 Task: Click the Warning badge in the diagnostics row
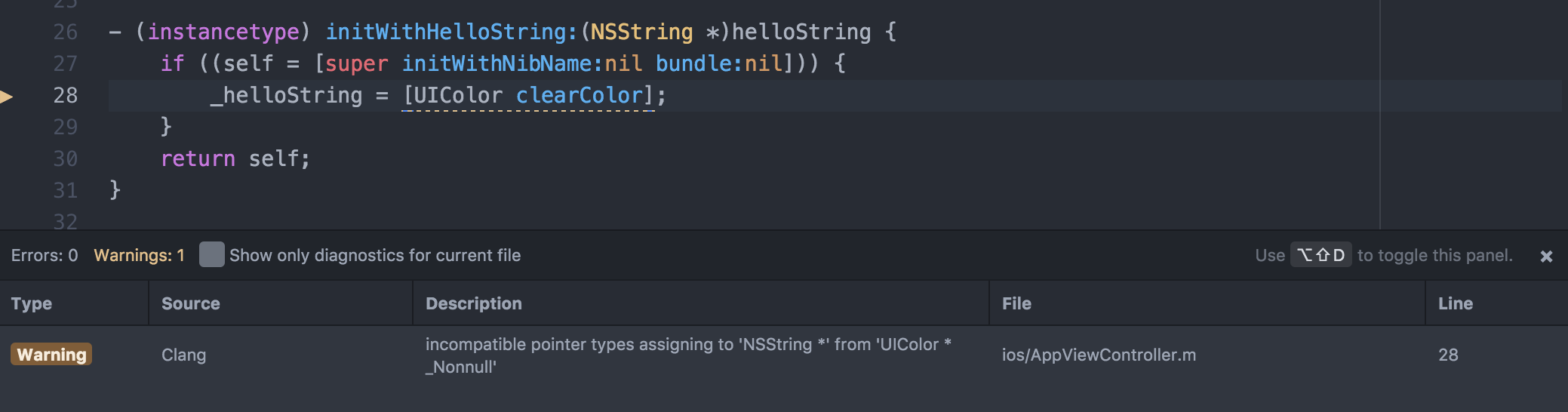coord(51,355)
